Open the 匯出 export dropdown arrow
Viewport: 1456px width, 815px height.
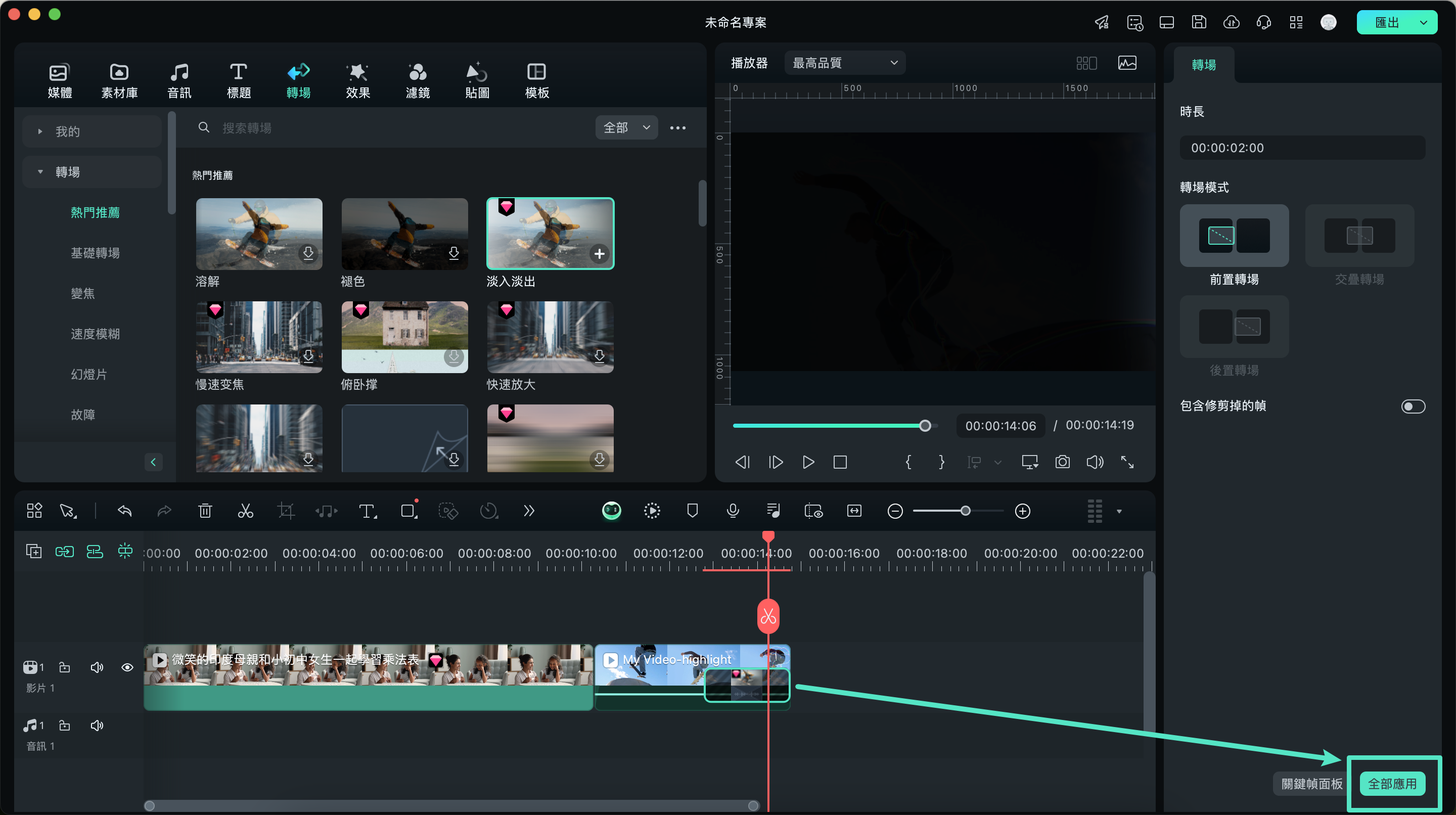click(x=1423, y=23)
